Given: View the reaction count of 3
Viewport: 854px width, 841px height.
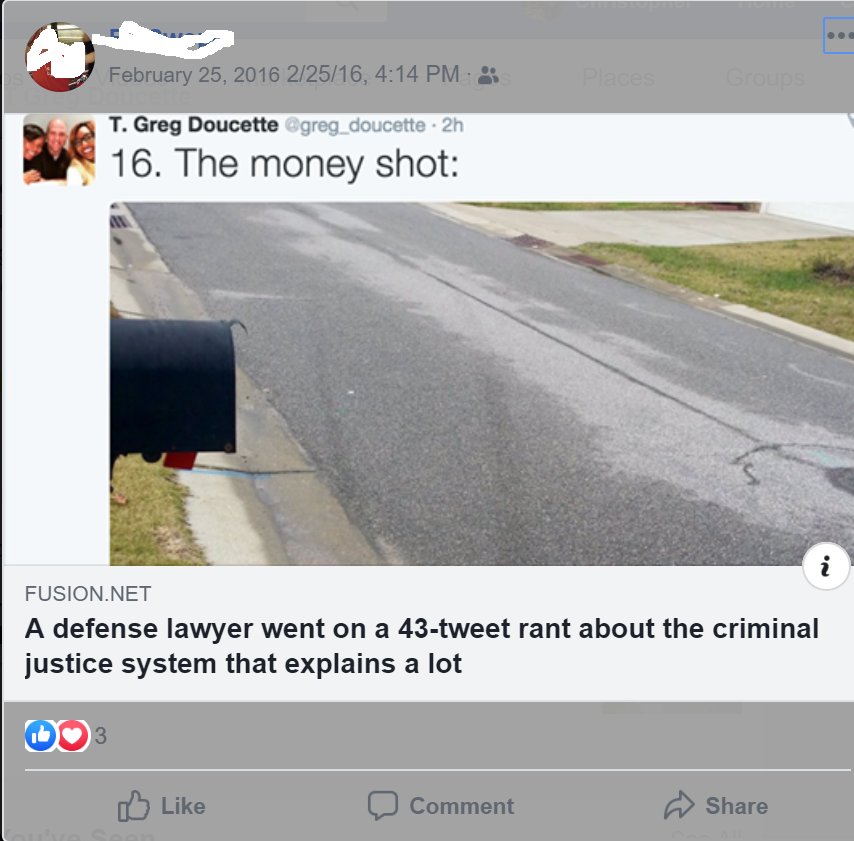Looking at the screenshot, I should (101, 736).
